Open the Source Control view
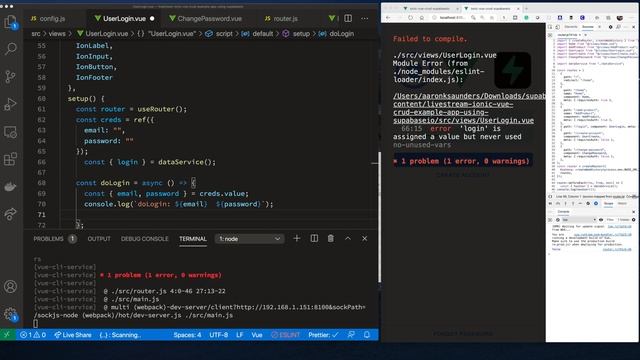 [x=10, y=76]
